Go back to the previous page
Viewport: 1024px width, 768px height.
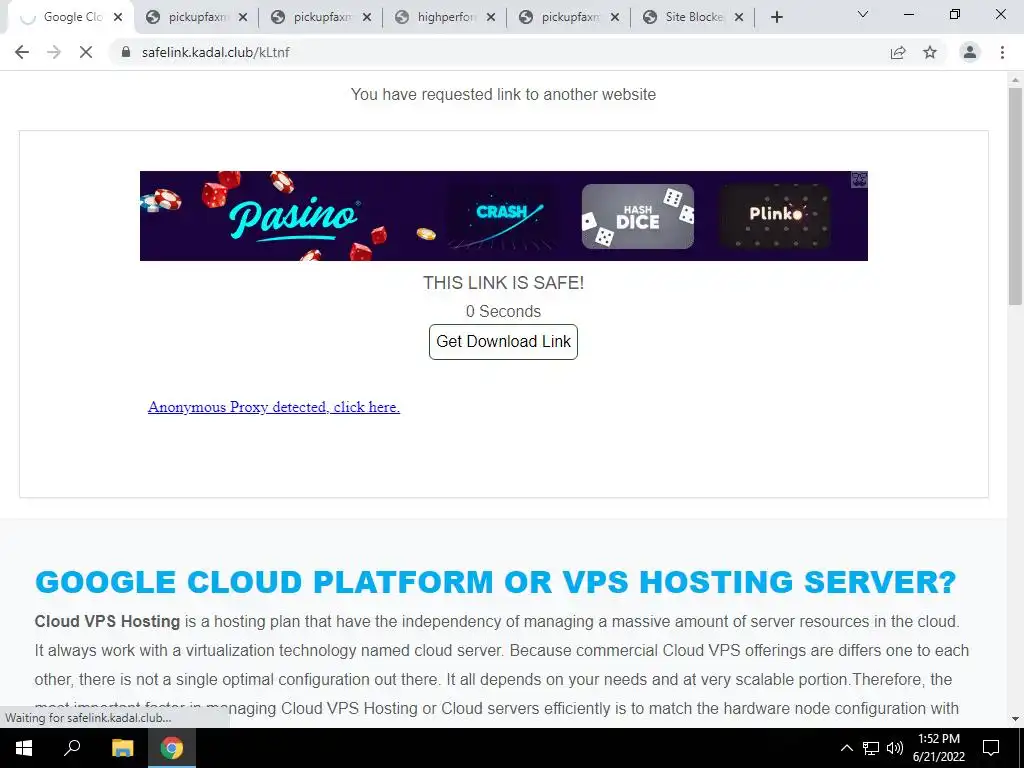coord(22,52)
